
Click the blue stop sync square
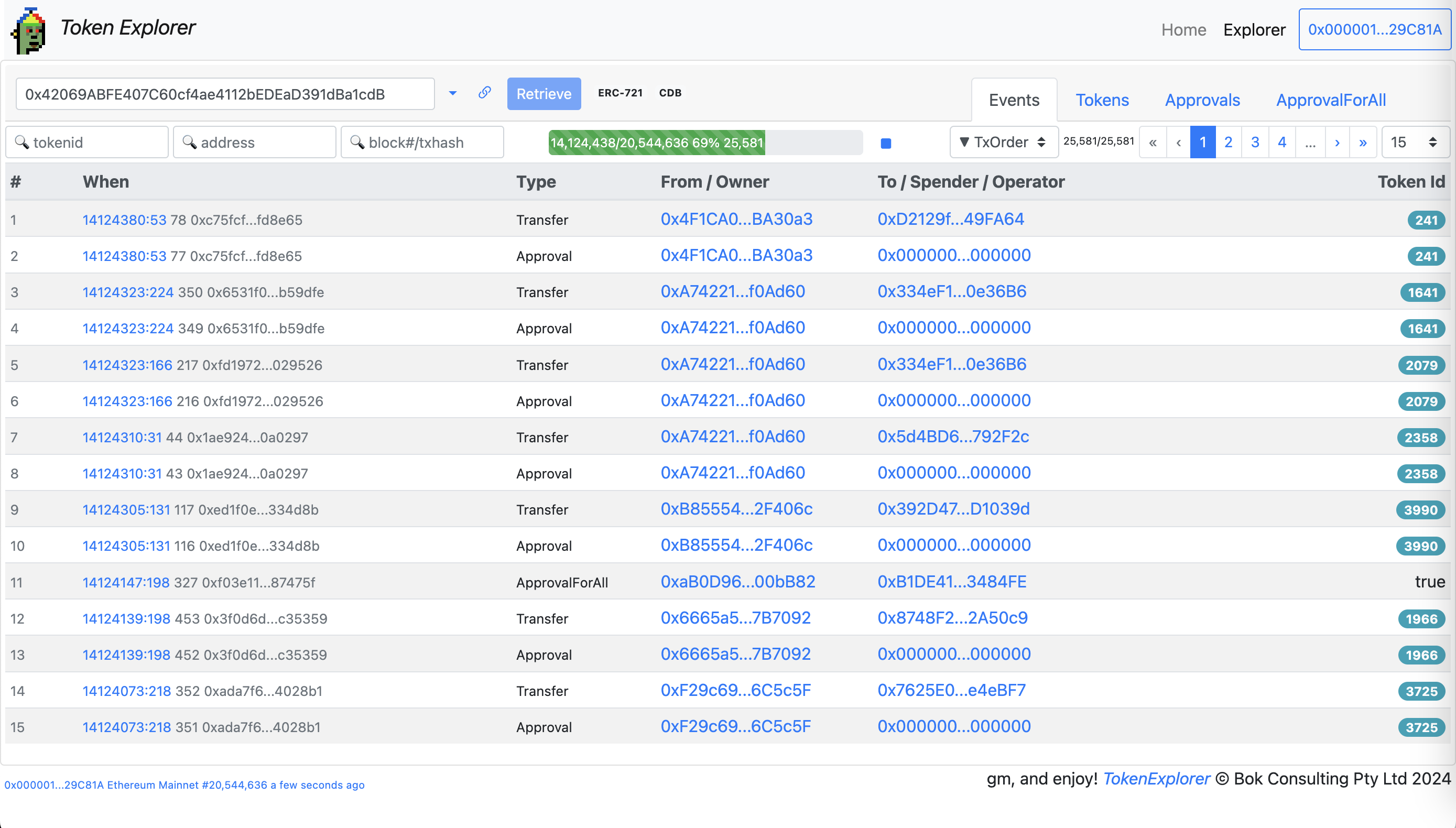pyautogui.click(x=886, y=143)
